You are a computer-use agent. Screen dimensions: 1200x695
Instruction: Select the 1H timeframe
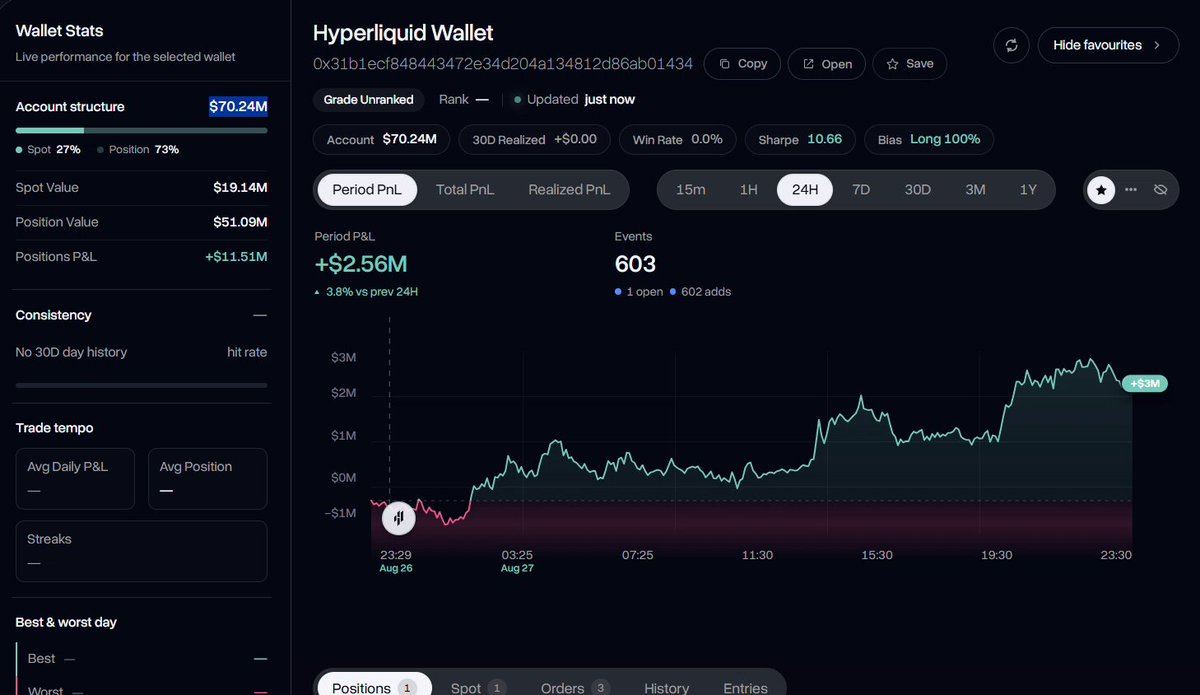[748, 189]
